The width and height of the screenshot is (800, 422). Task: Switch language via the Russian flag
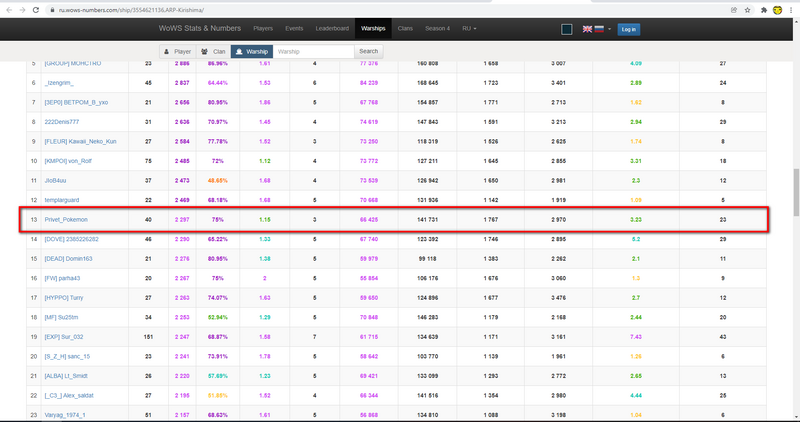click(599, 30)
